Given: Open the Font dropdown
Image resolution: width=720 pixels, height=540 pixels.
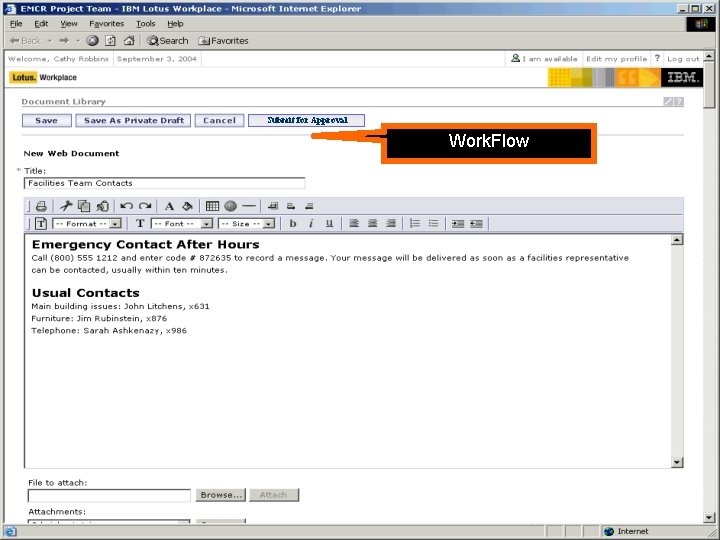Looking at the screenshot, I should click(182, 224).
